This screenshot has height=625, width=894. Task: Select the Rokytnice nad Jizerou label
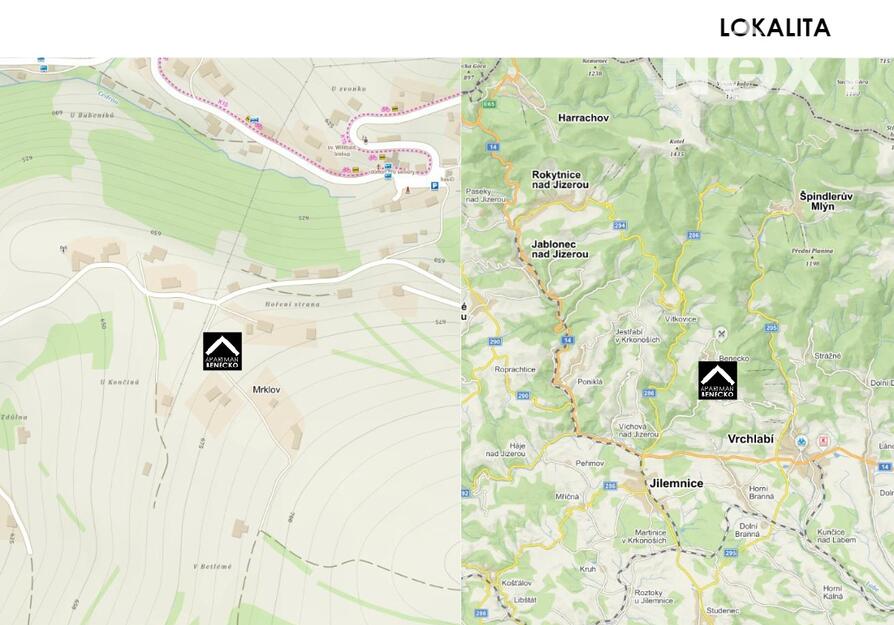(560, 180)
